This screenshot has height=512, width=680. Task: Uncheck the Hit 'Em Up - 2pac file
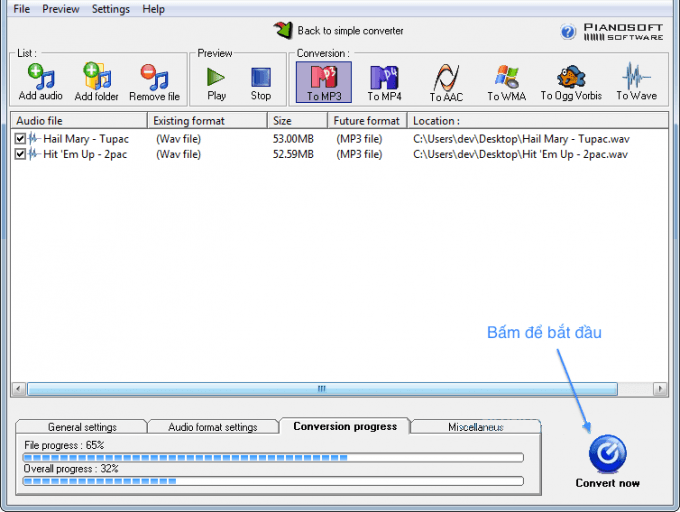20,154
